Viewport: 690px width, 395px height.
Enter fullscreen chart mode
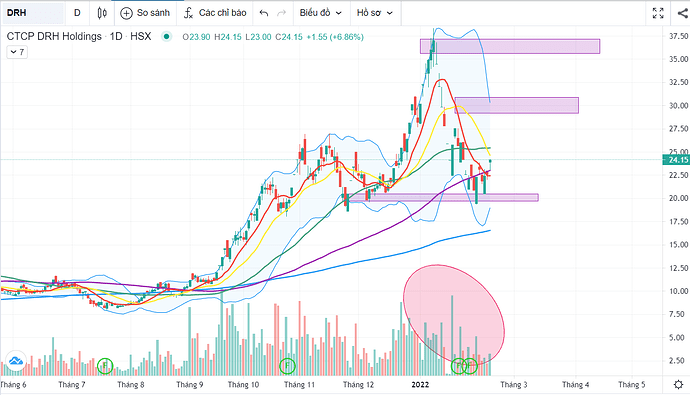point(658,13)
